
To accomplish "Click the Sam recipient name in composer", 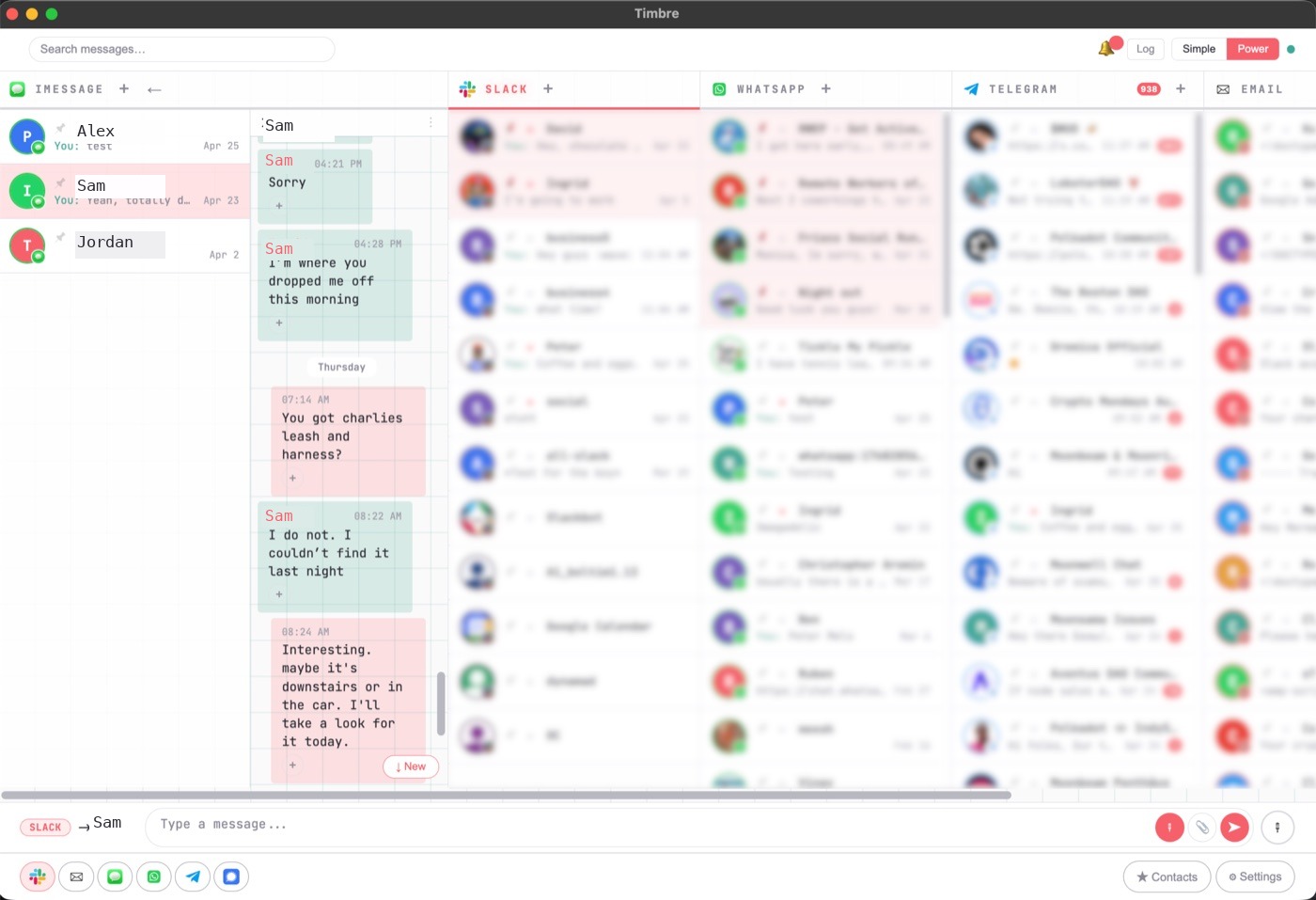I will (107, 823).
